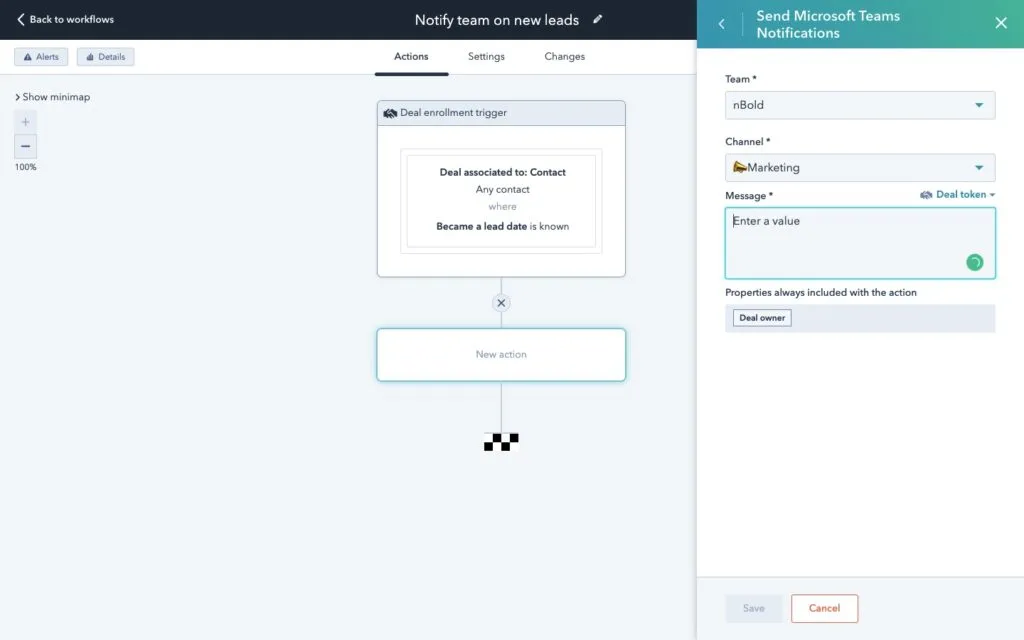Click the disabled Save button
The image size is (1024, 640).
[x=754, y=608]
